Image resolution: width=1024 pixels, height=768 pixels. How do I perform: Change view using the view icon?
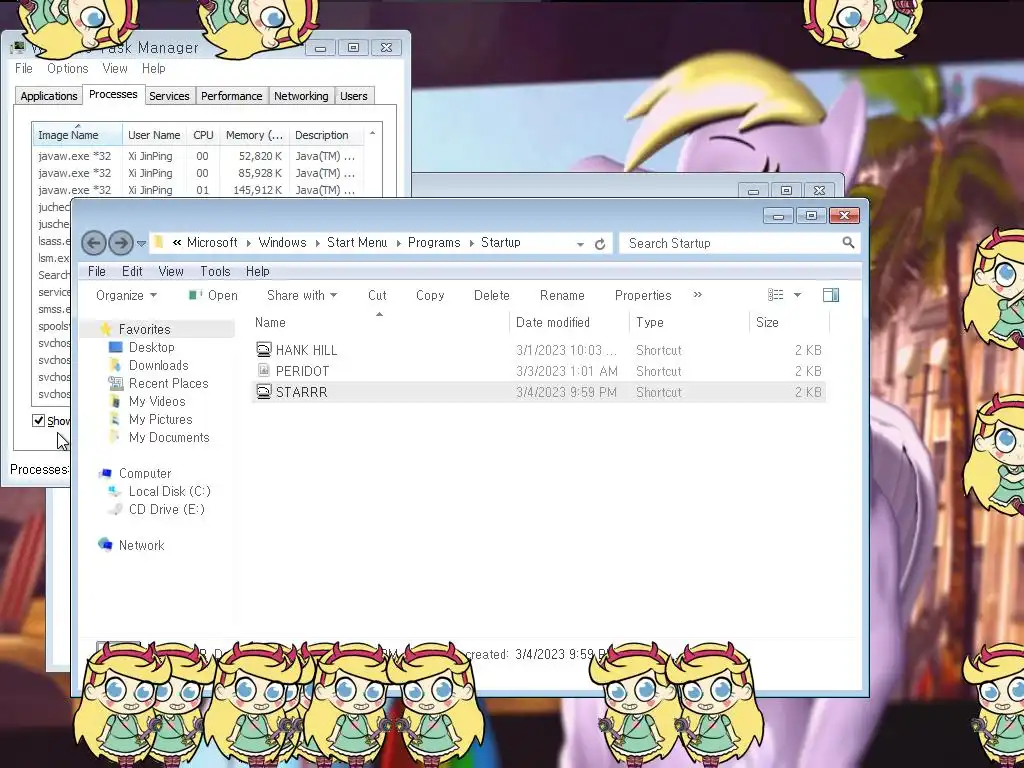coord(775,295)
